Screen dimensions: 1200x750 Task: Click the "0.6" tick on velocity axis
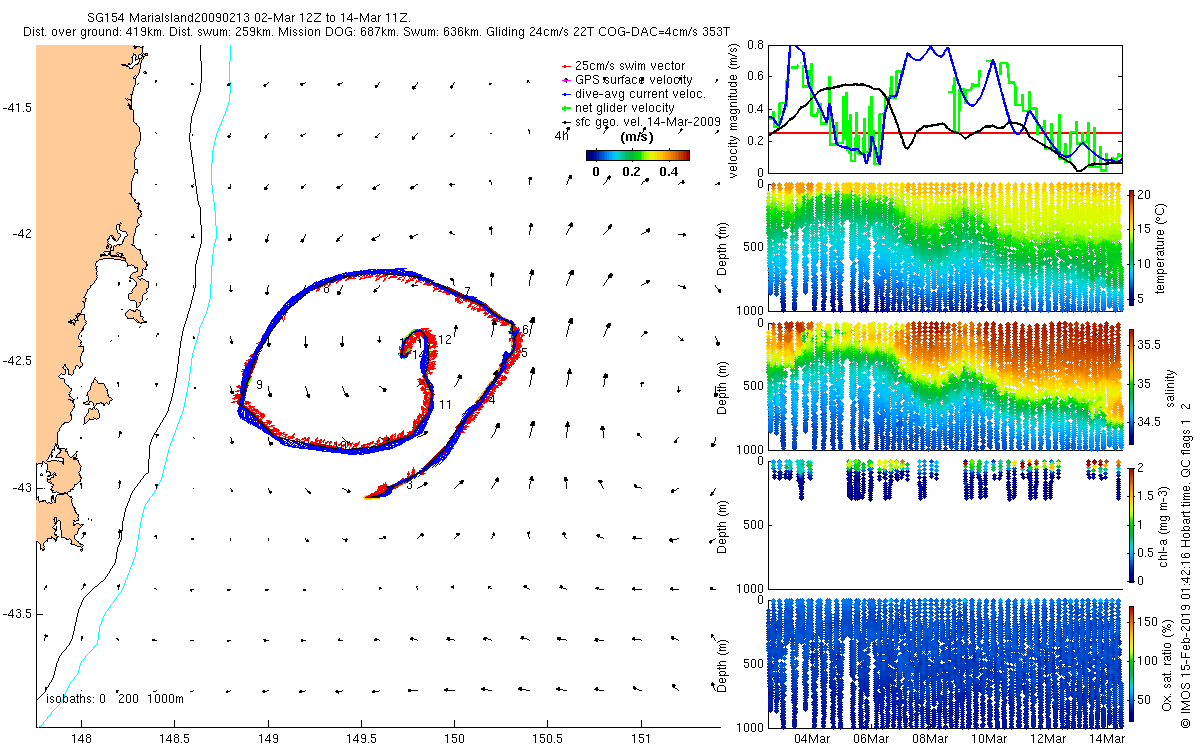click(755, 77)
